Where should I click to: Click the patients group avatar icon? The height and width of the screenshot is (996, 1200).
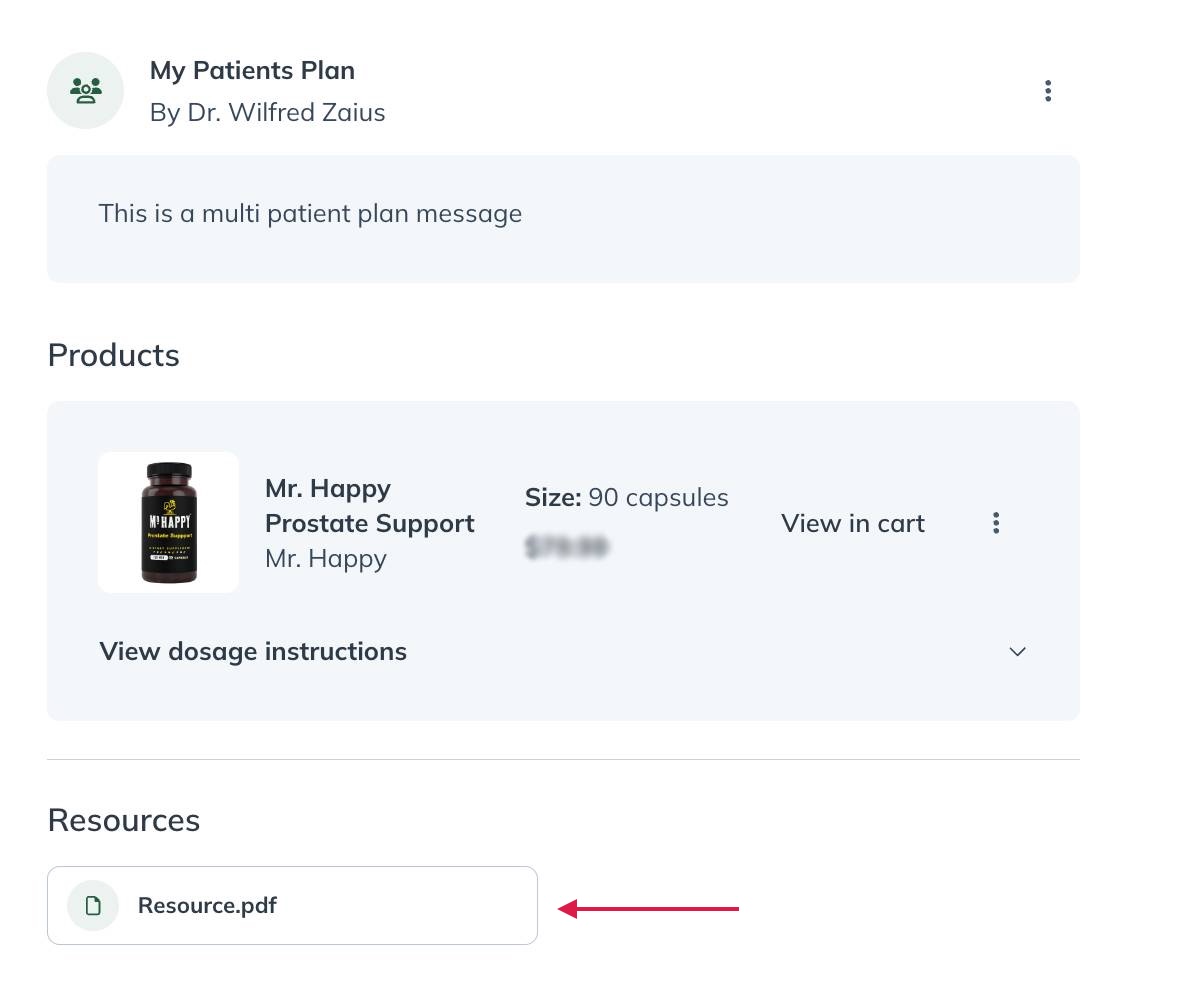(x=85, y=90)
